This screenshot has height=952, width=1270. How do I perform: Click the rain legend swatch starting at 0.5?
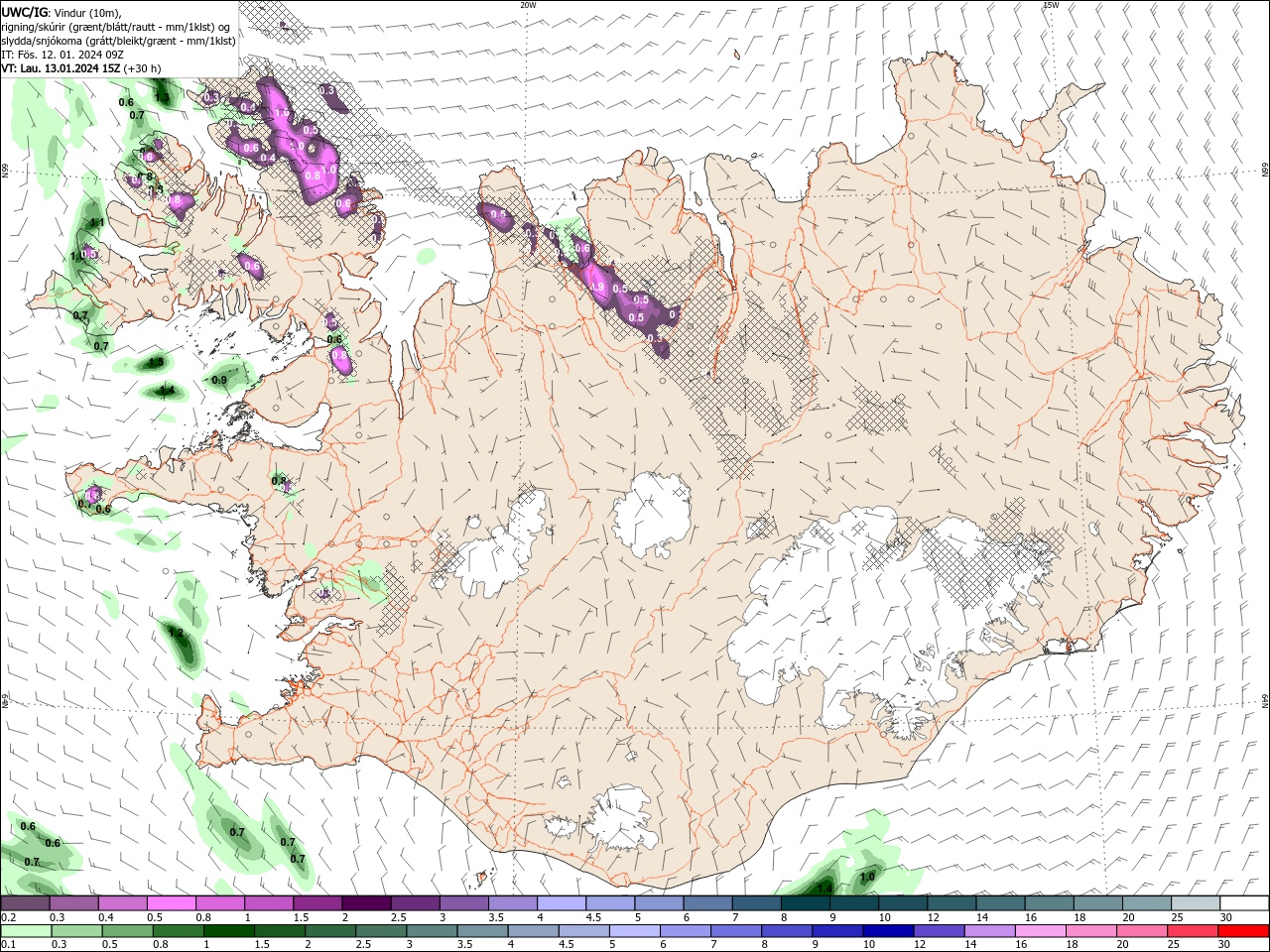pyautogui.click(x=127, y=931)
